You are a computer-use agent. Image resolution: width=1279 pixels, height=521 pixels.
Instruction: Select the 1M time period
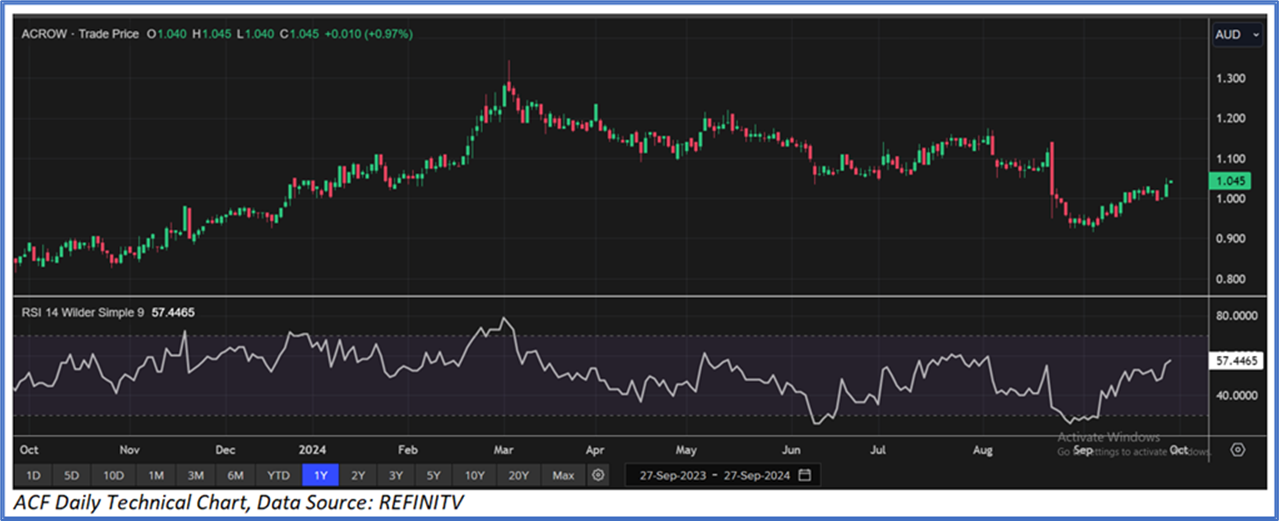tap(155, 474)
